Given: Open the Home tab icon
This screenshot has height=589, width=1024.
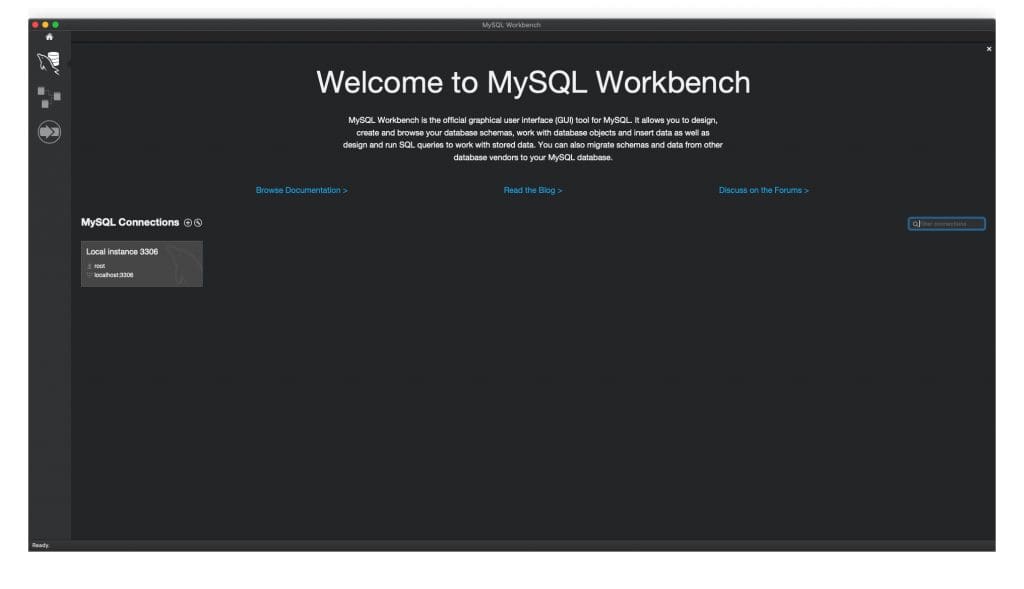Looking at the screenshot, I should pyautogui.click(x=49, y=37).
